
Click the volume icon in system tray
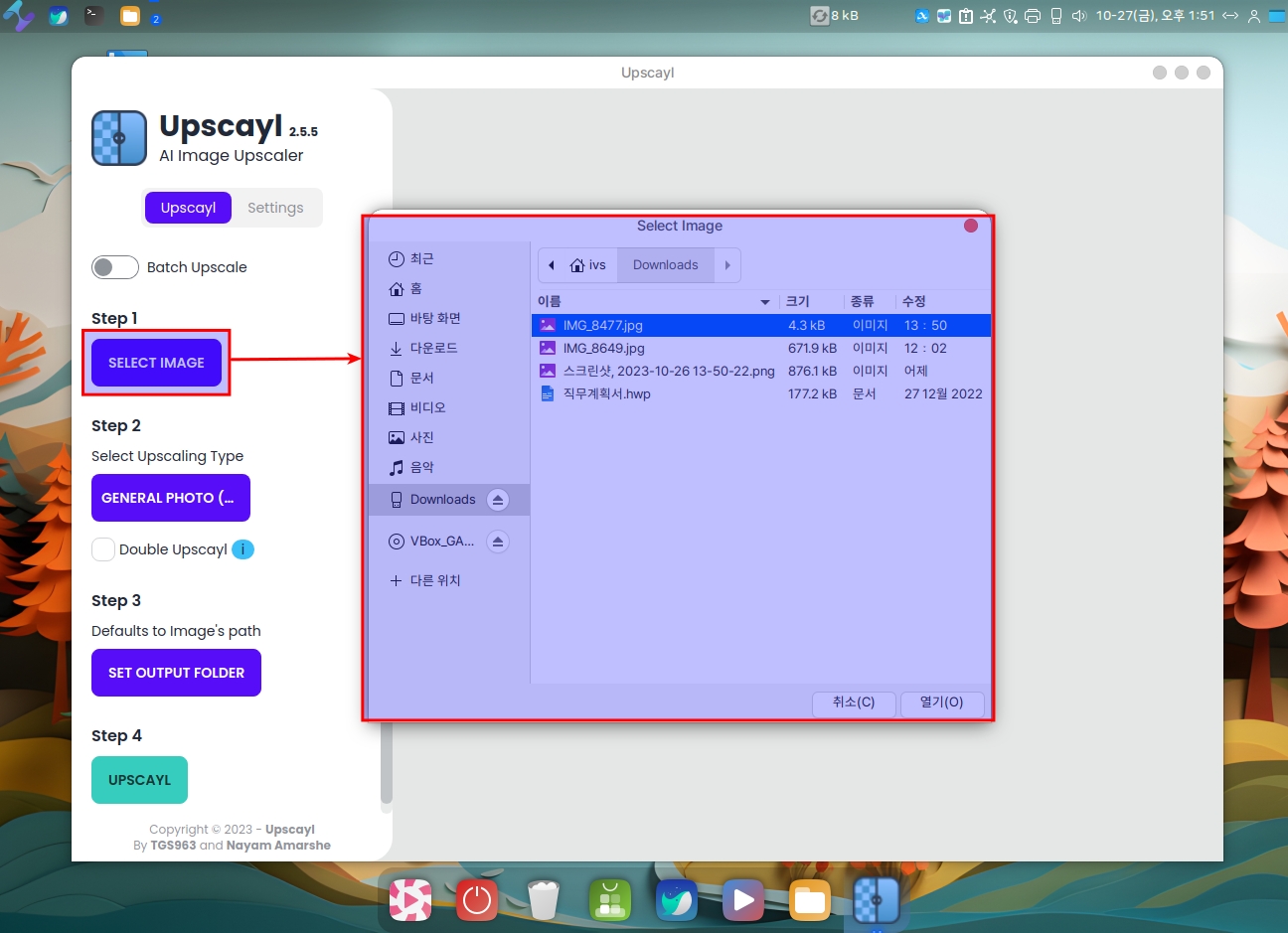click(x=1079, y=16)
